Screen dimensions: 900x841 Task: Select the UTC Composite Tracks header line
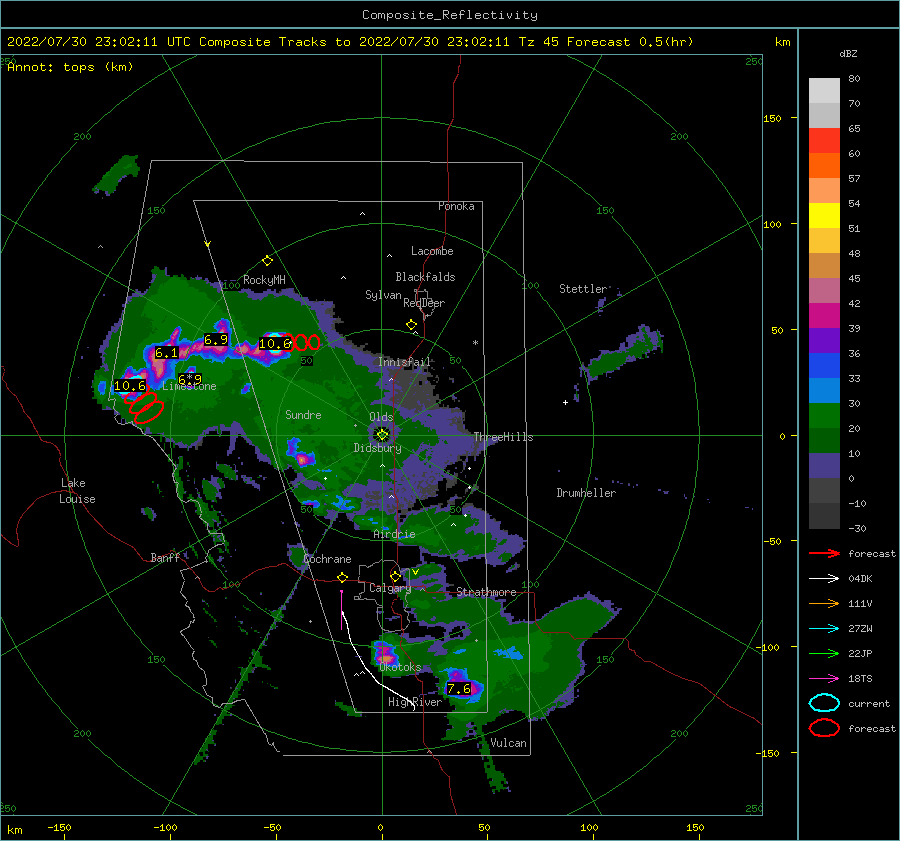pos(350,42)
